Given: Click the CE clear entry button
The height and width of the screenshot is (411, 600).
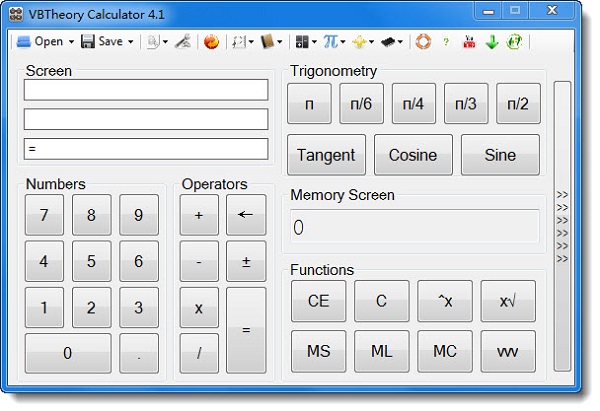Looking at the screenshot, I should pyautogui.click(x=318, y=301).
